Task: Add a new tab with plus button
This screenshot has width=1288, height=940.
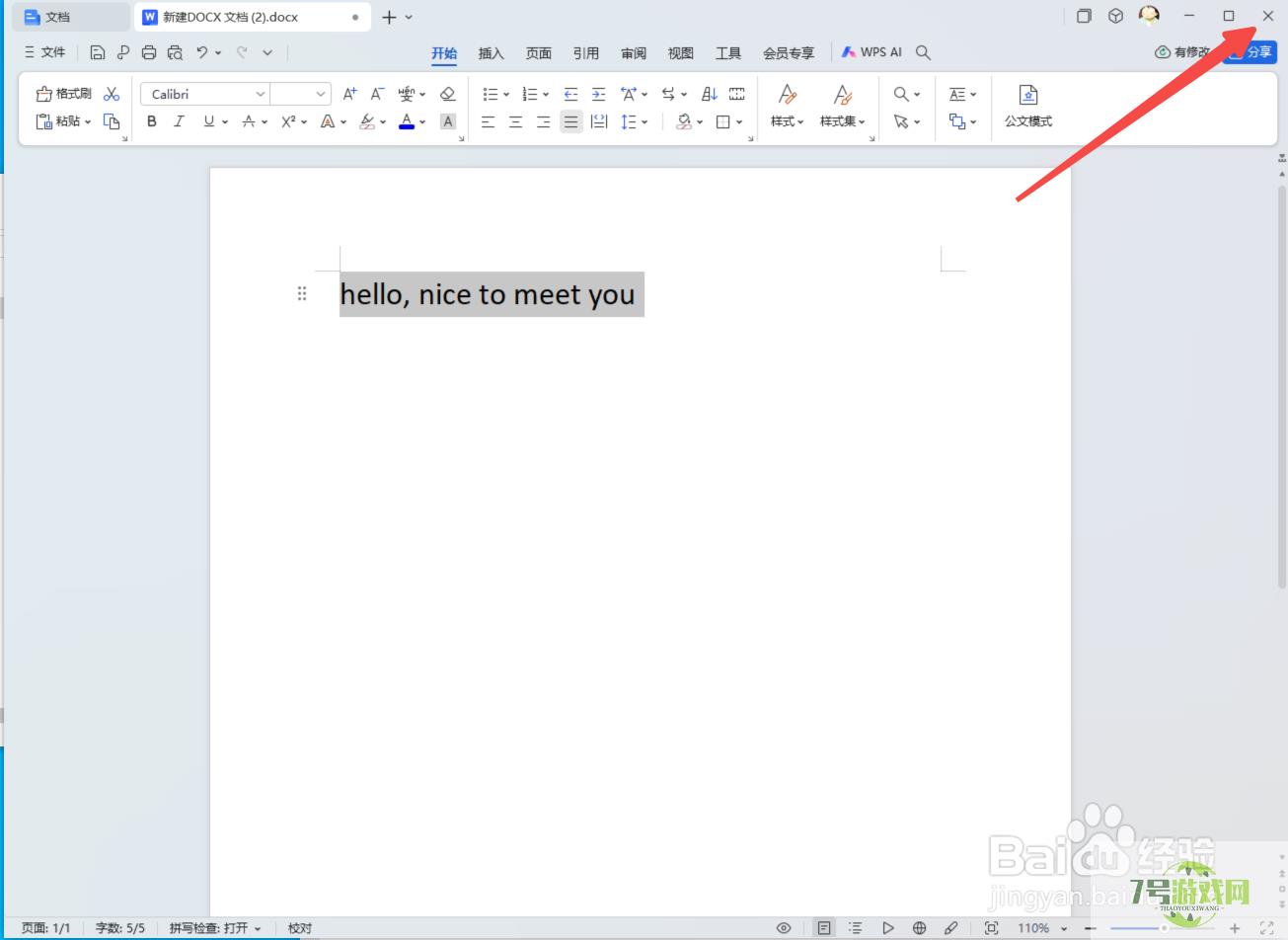Action: pyautogui.click(x=389, y=17)
